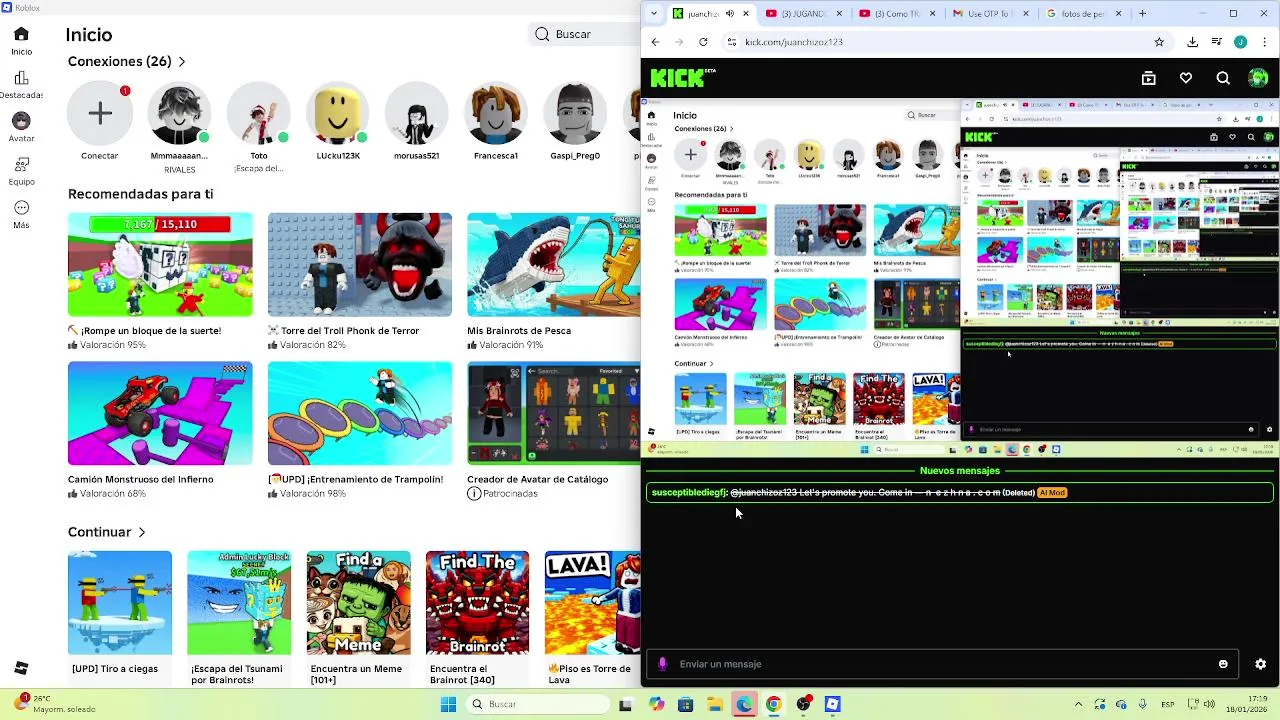
Task: Click 'Enviar un mensaje' chat input
Action: [940, 664]
